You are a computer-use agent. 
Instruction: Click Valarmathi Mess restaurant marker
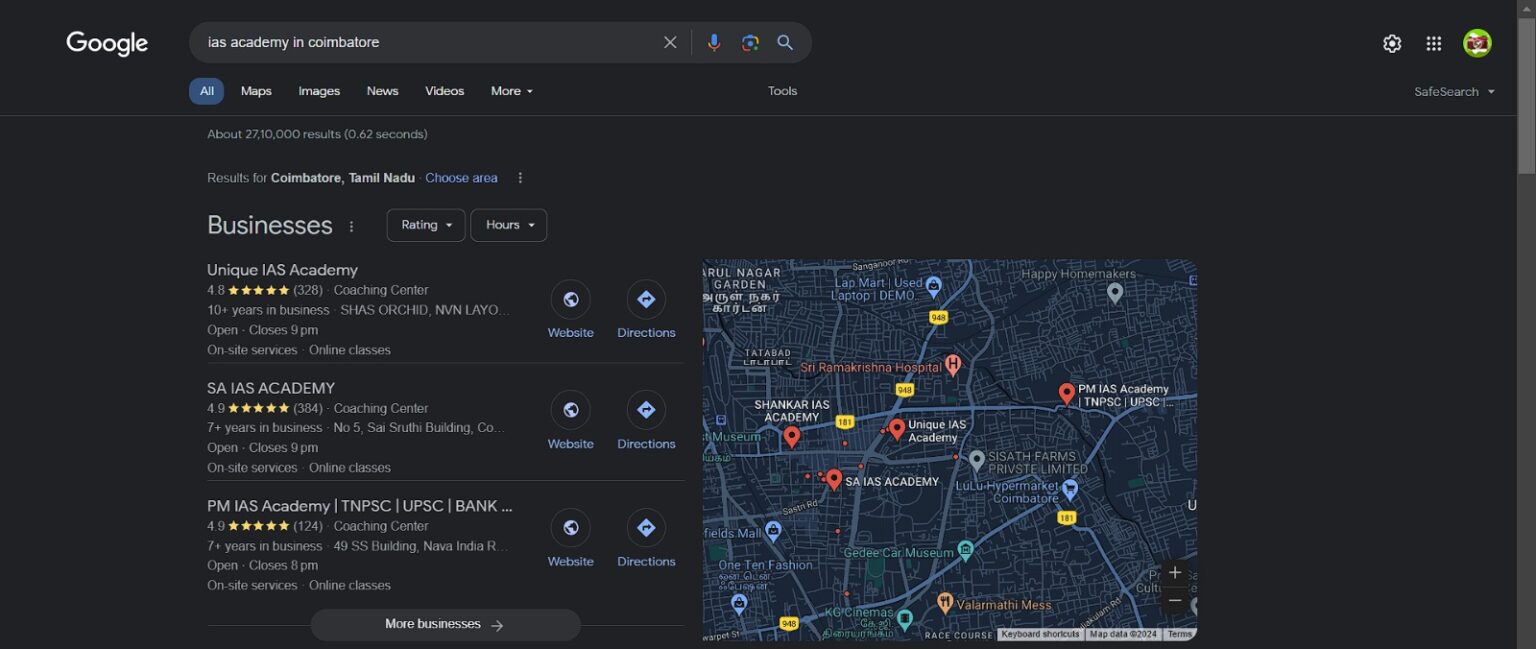pos(945,603)
